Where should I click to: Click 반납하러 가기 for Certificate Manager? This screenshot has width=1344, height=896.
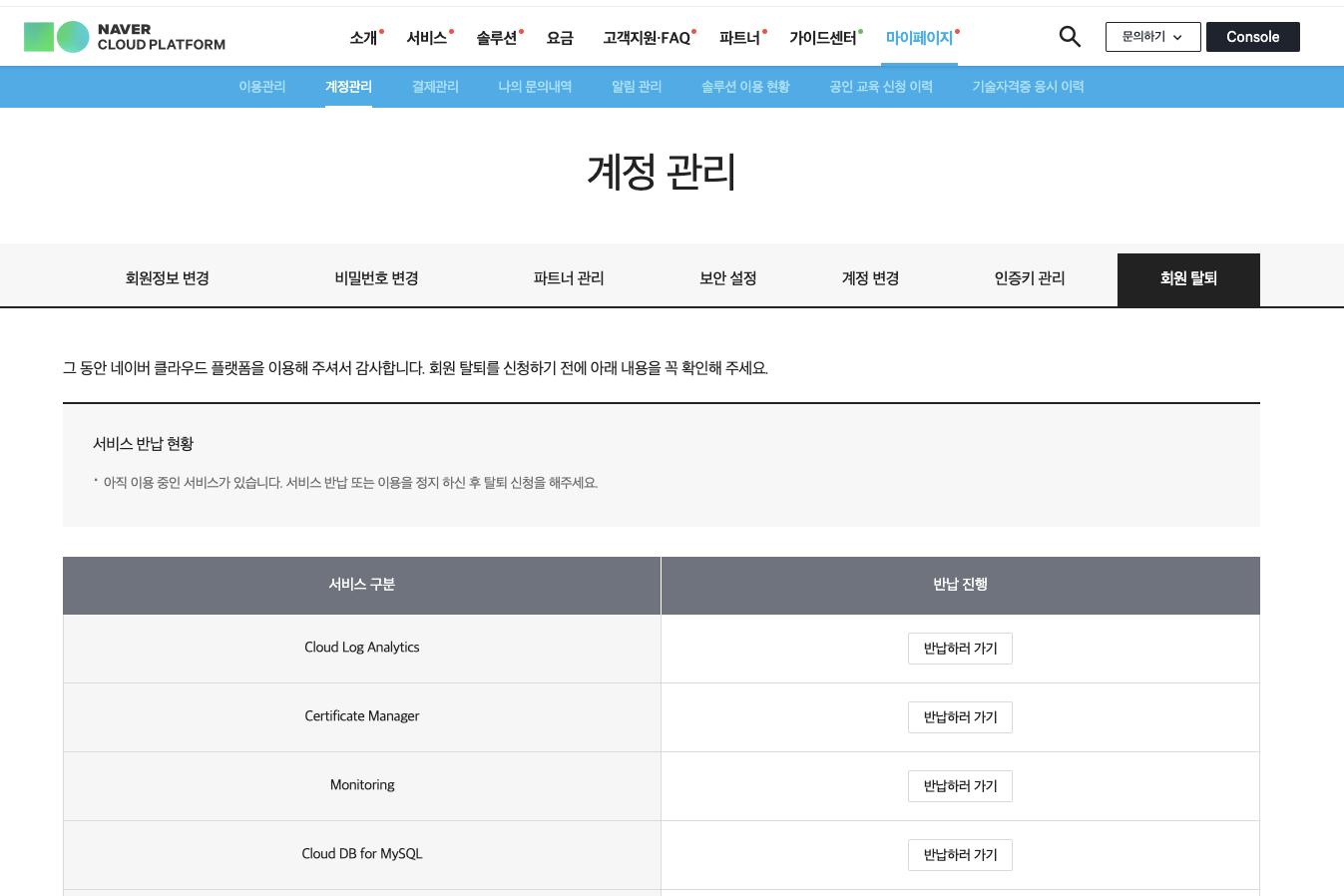(x=960, y=717)
